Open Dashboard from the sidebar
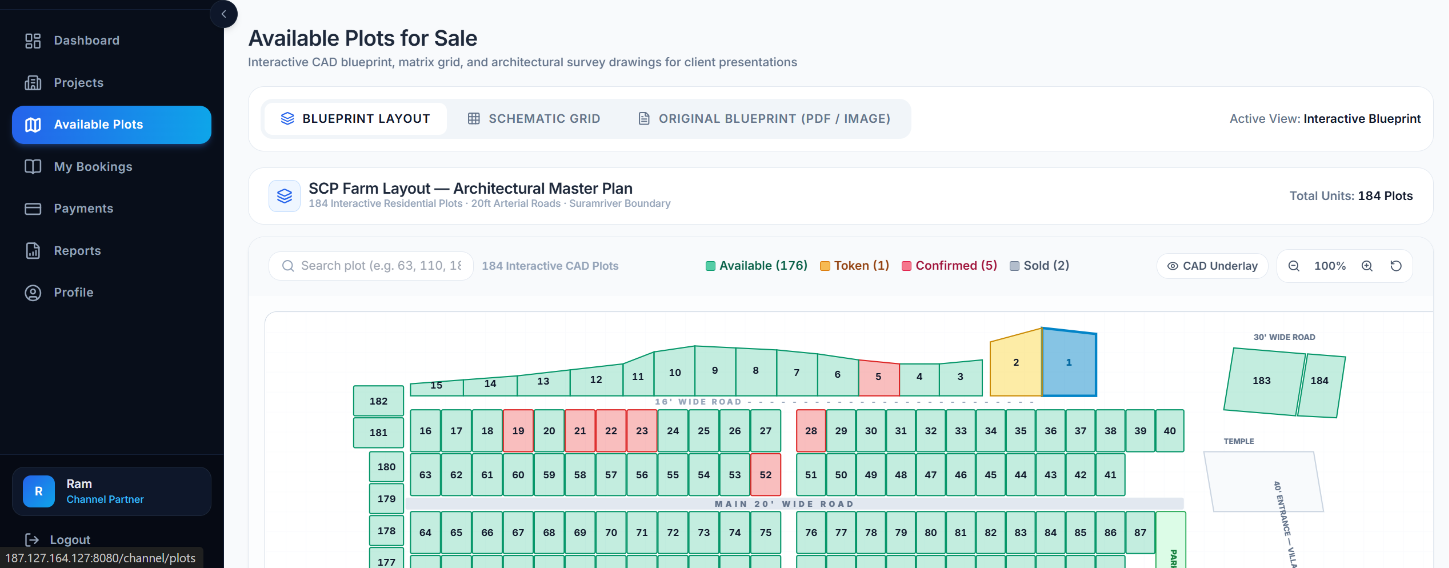Screen dimensions: 1449x568 coord(112,41)
